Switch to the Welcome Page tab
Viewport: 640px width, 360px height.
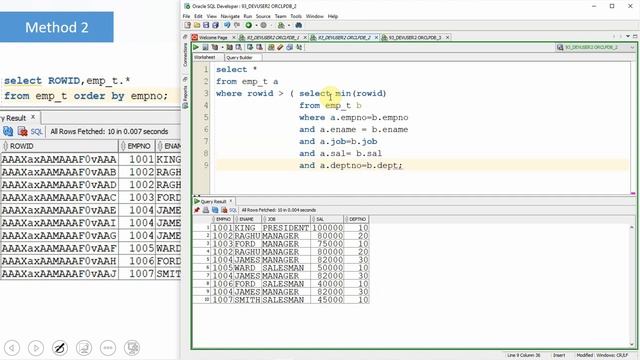[213, 37]
